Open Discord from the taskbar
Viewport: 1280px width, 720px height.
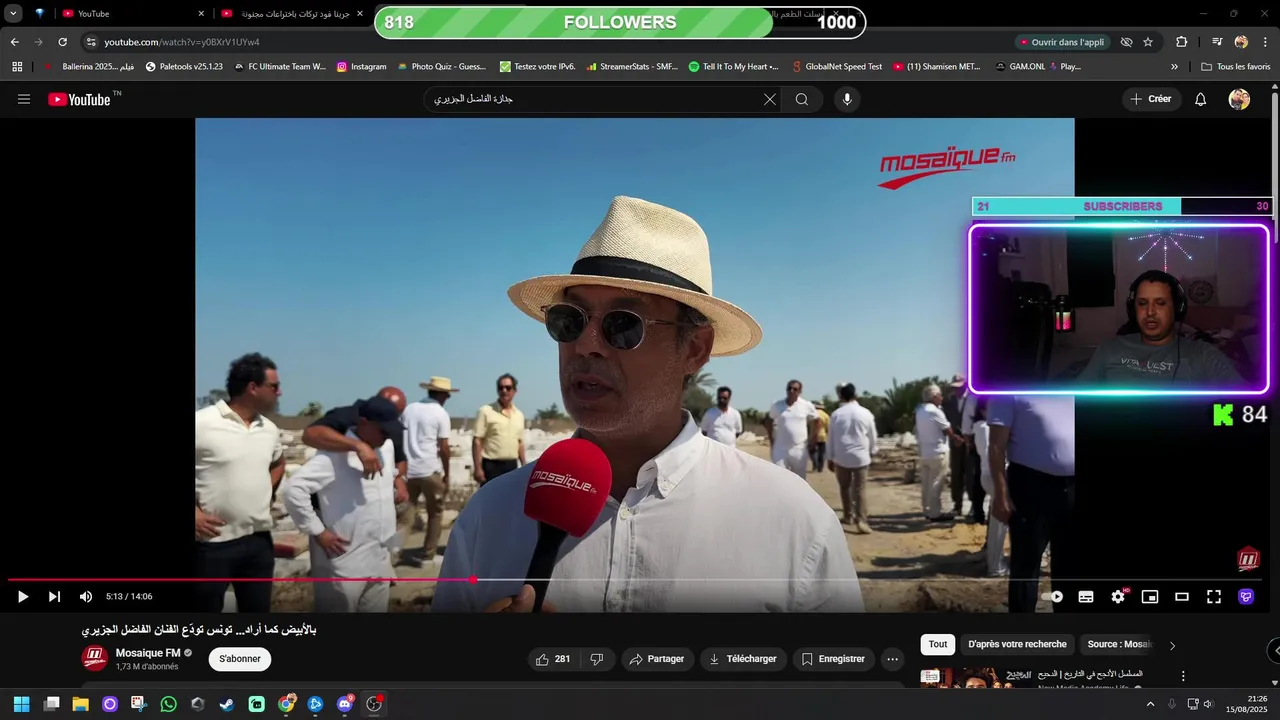coord(345,704)
